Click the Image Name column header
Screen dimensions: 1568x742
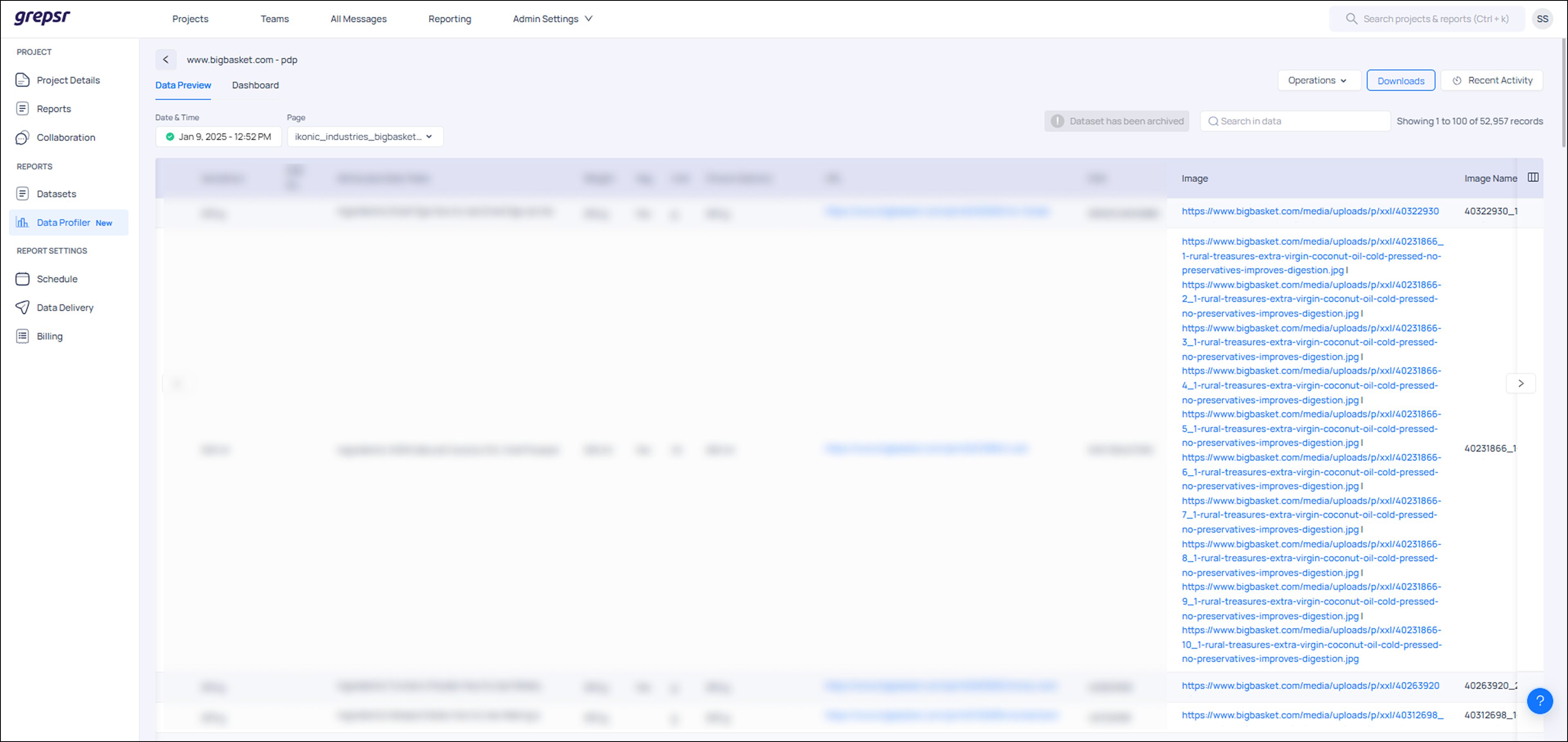[x=1490, y=178]
